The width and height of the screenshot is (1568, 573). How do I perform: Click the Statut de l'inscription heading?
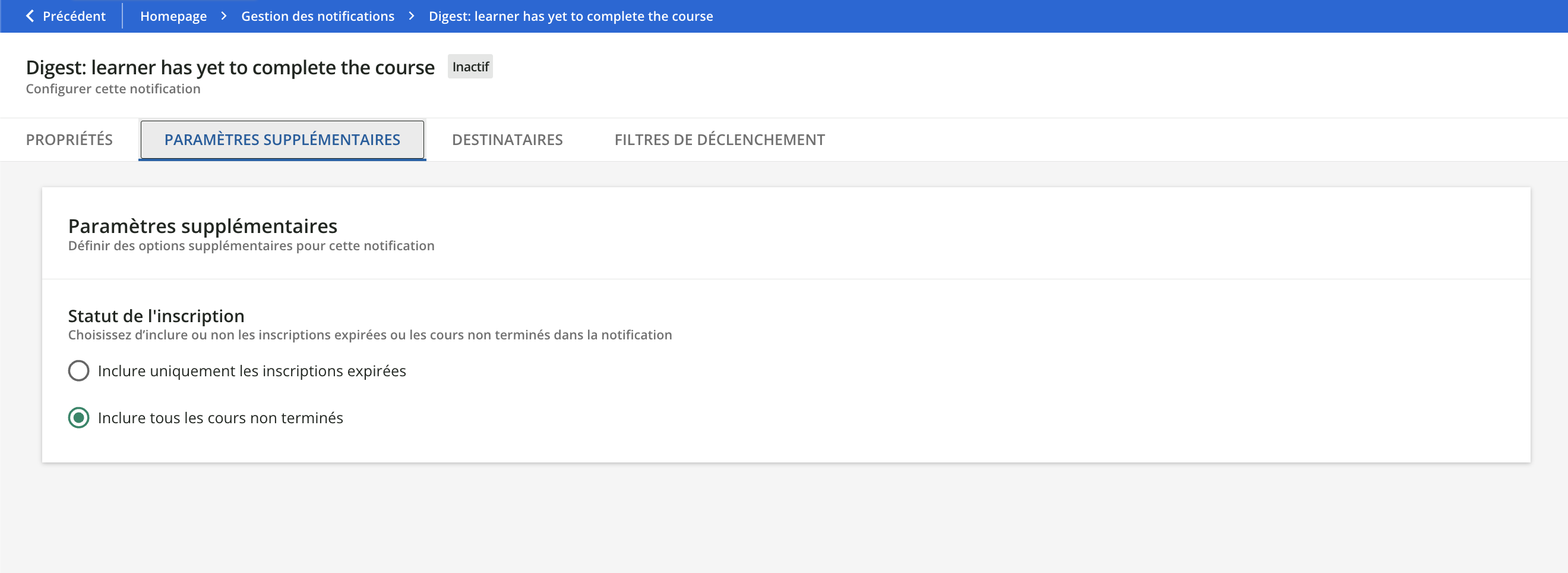click(x=156, y=316)
